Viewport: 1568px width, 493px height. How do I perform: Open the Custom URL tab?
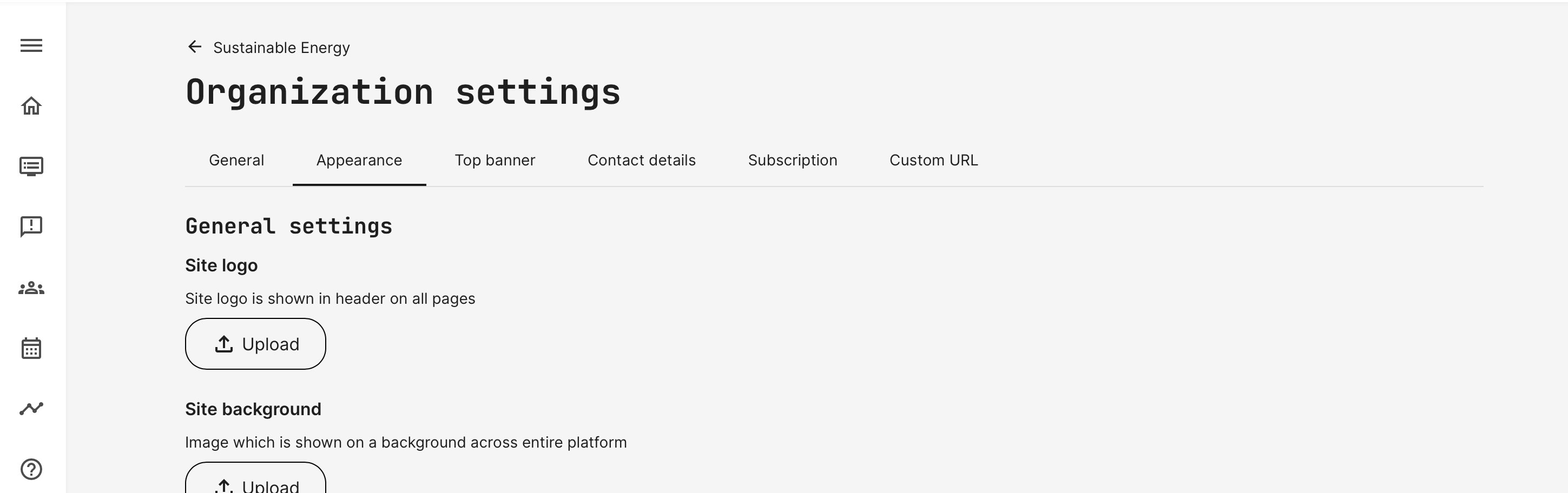[x=933, y=161]
